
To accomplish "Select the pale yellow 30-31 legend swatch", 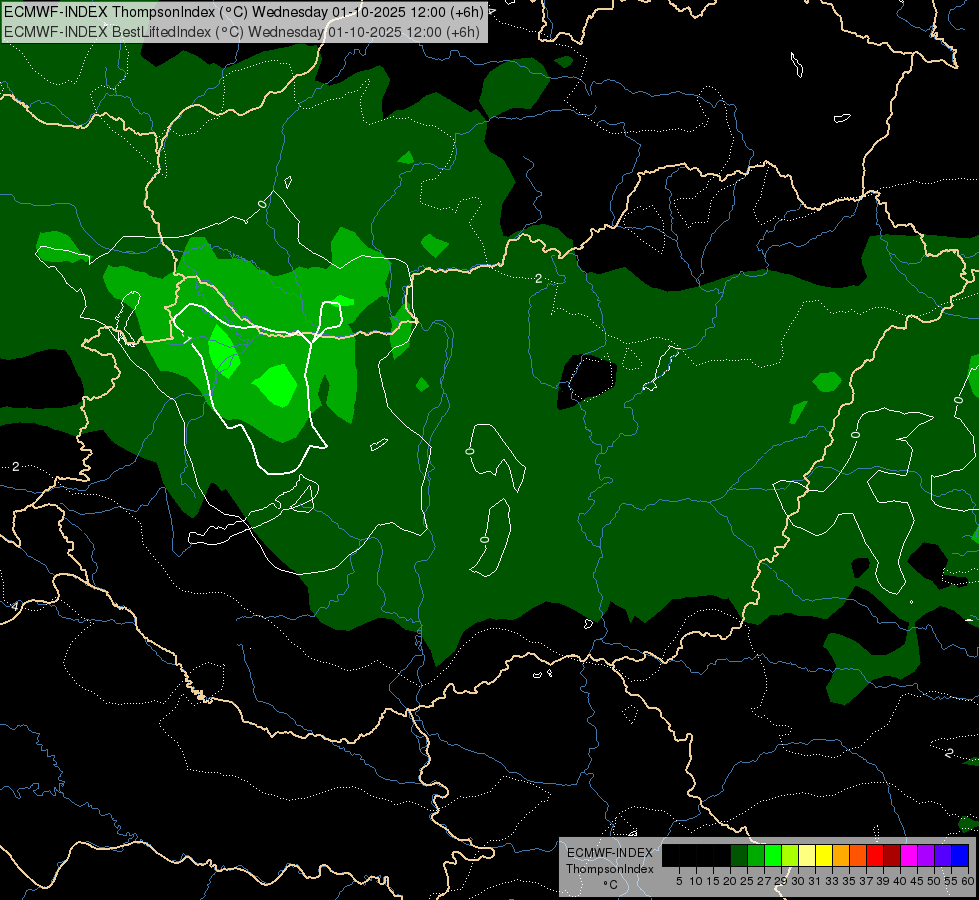I will coord(807,855).
